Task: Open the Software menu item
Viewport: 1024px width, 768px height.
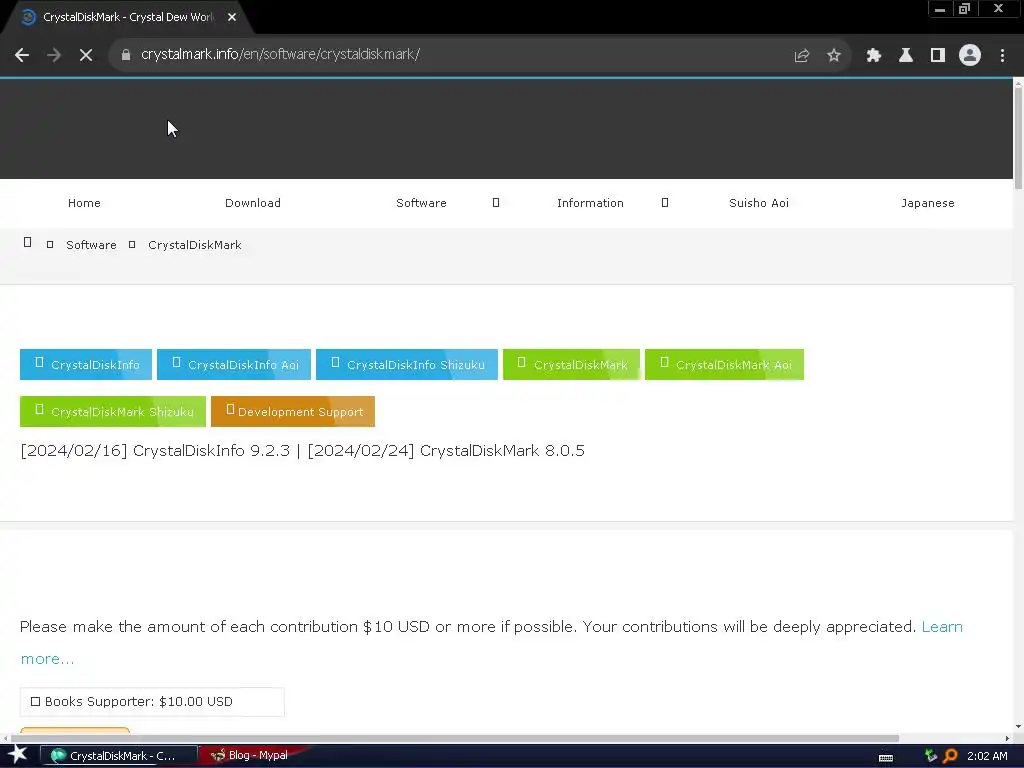Action: 421,203
